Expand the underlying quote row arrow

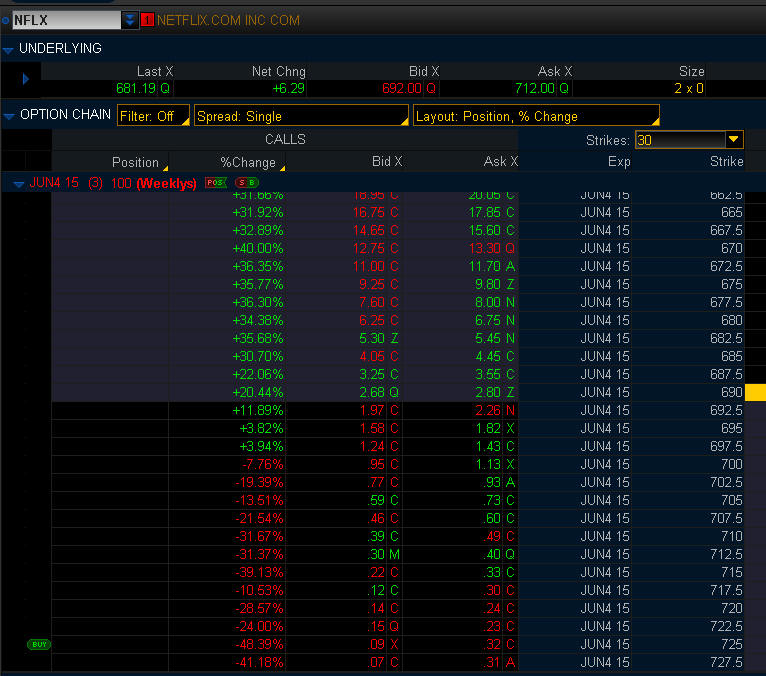click(25, 79)
